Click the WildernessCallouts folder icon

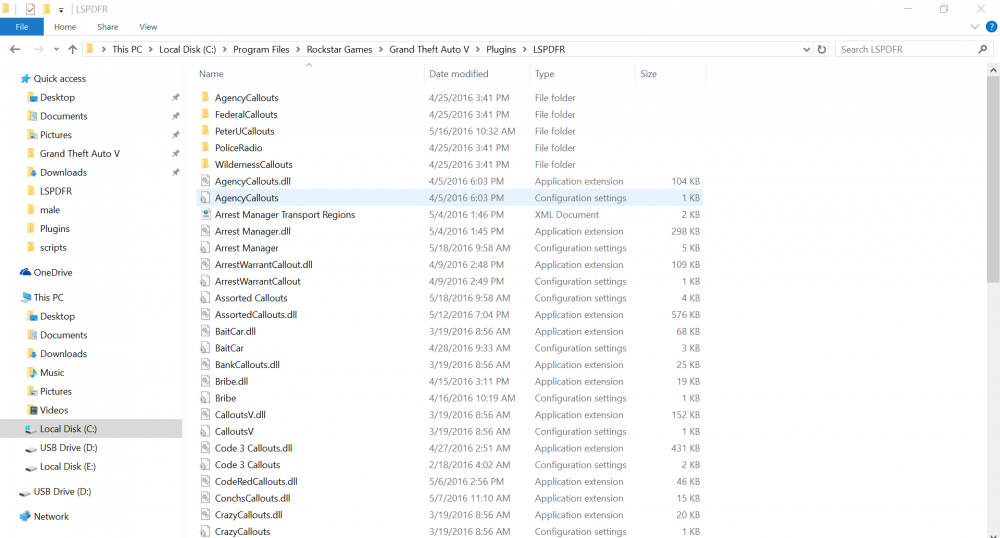[x=205, y=164]
